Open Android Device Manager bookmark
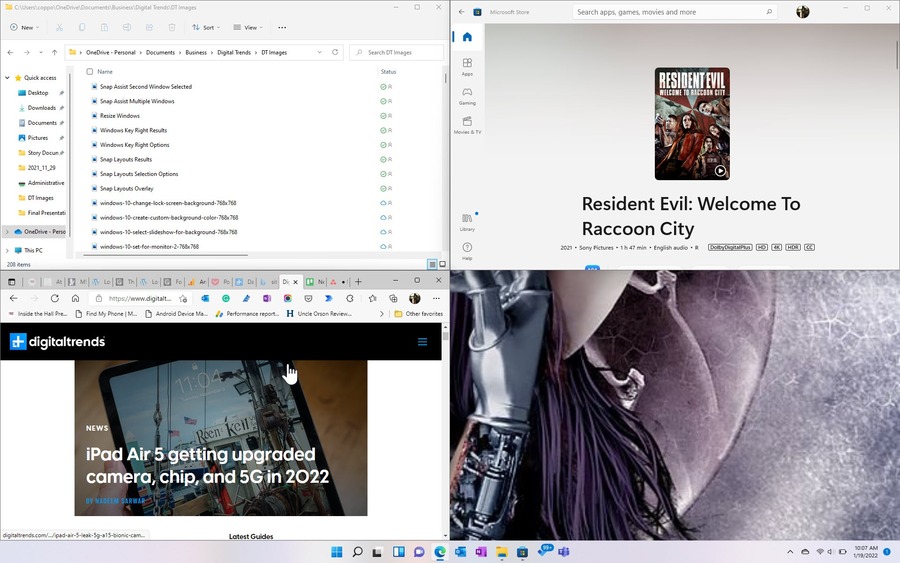The image size is (900, 563). (177, 314)
